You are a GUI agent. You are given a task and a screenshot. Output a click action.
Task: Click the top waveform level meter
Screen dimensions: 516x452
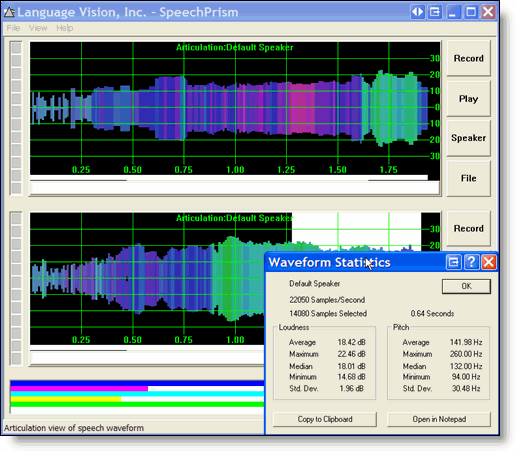(x=16, y=118)
